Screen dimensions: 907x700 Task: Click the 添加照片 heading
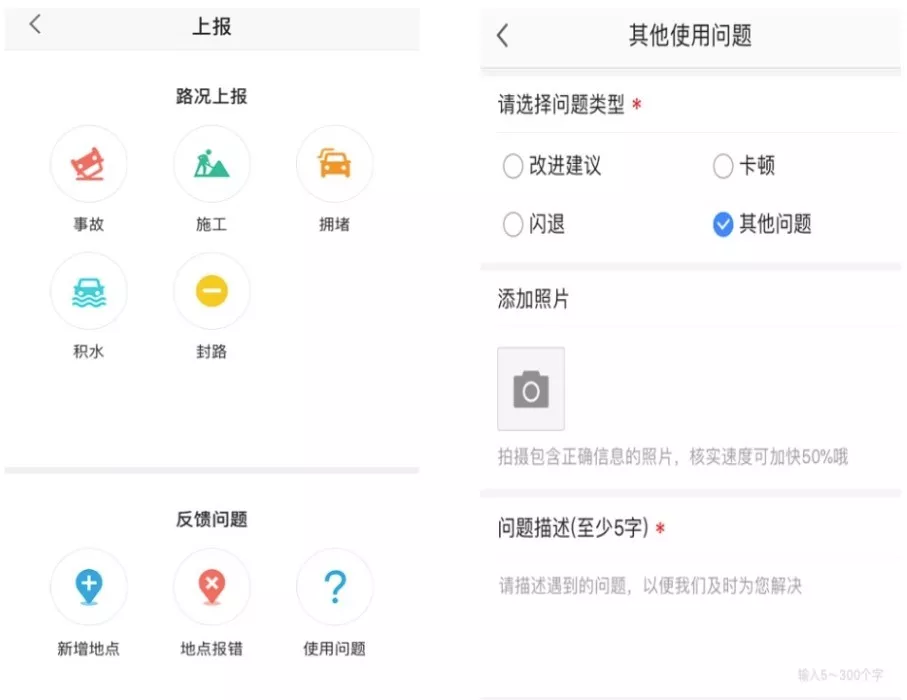tap(533, 299)
